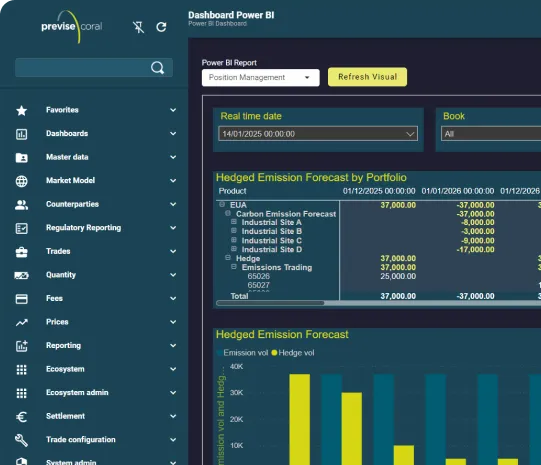This screenshot has width=541, height=465.
Task: Open the Book filter dropdown
Action: (x=491, y=134)
